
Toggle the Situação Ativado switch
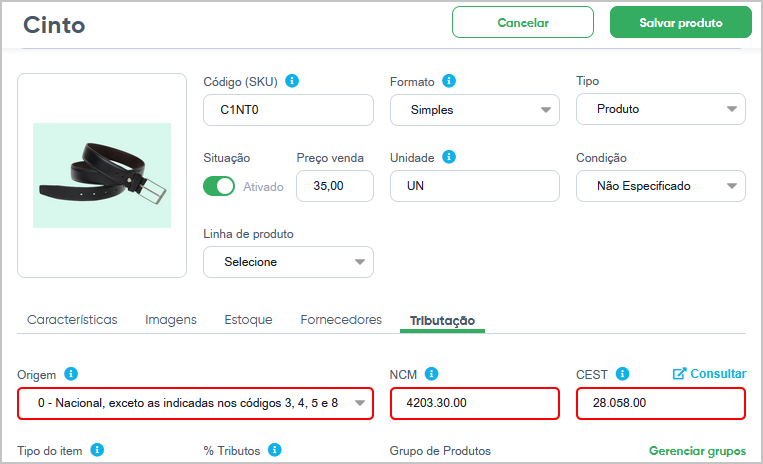point(219,186)
